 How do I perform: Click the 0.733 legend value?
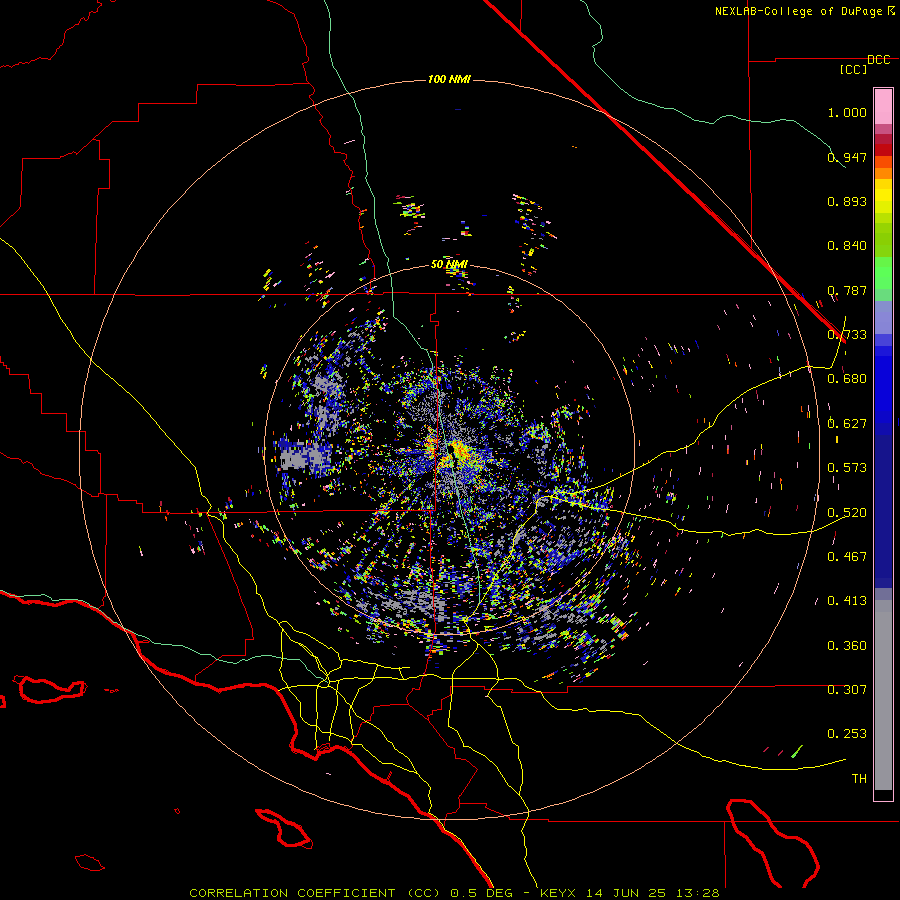(847, 335)
